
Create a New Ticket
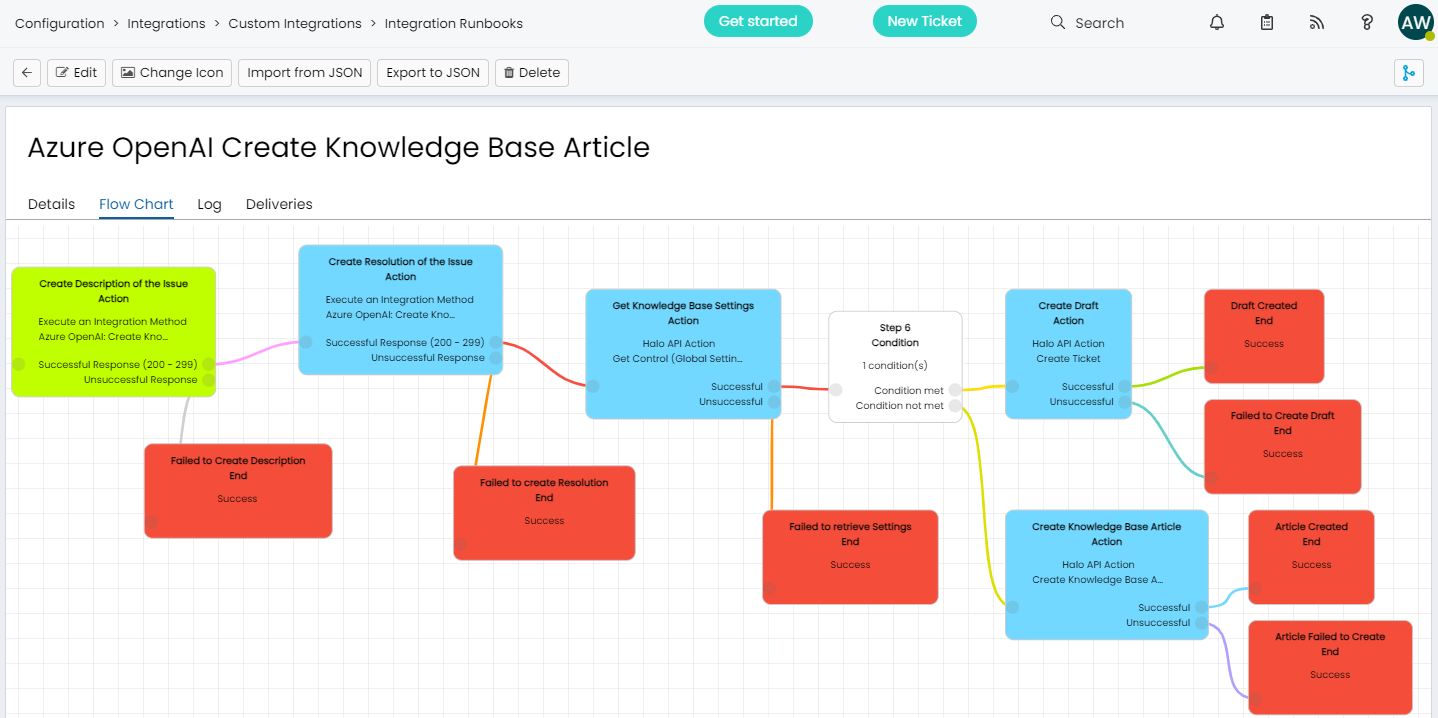925,21
